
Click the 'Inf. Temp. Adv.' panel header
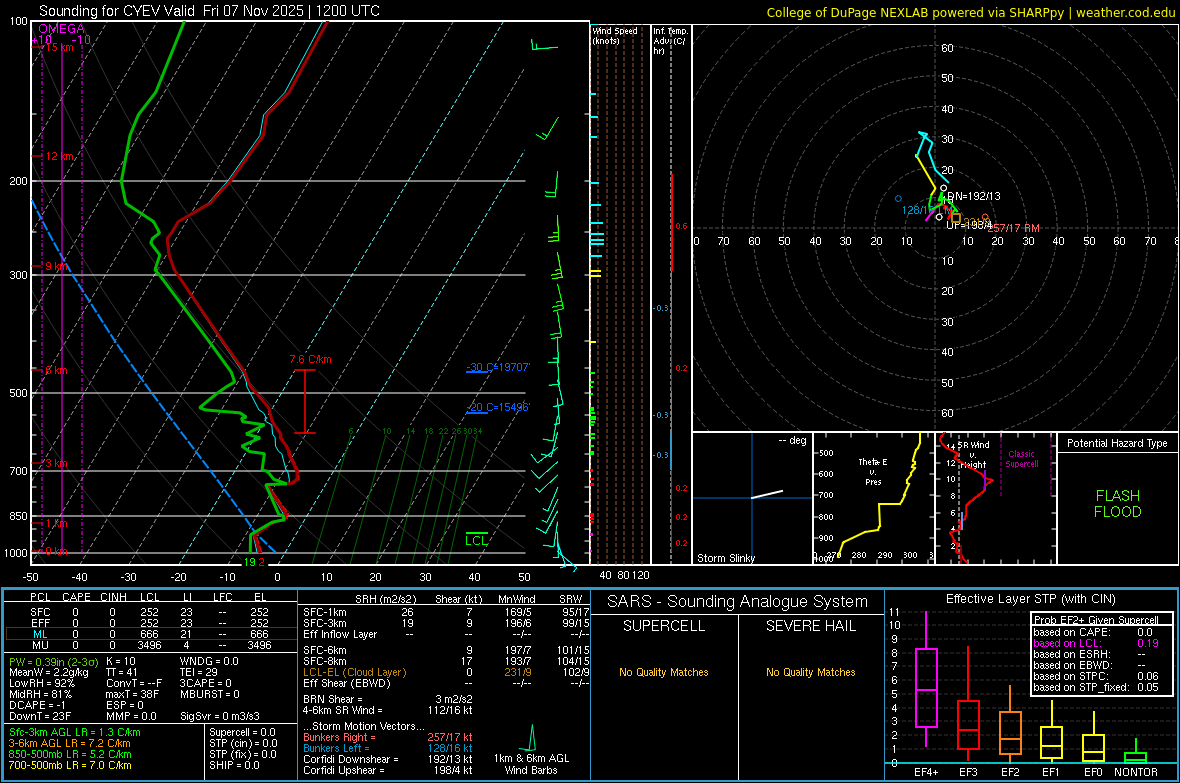(x=670, y=41)
